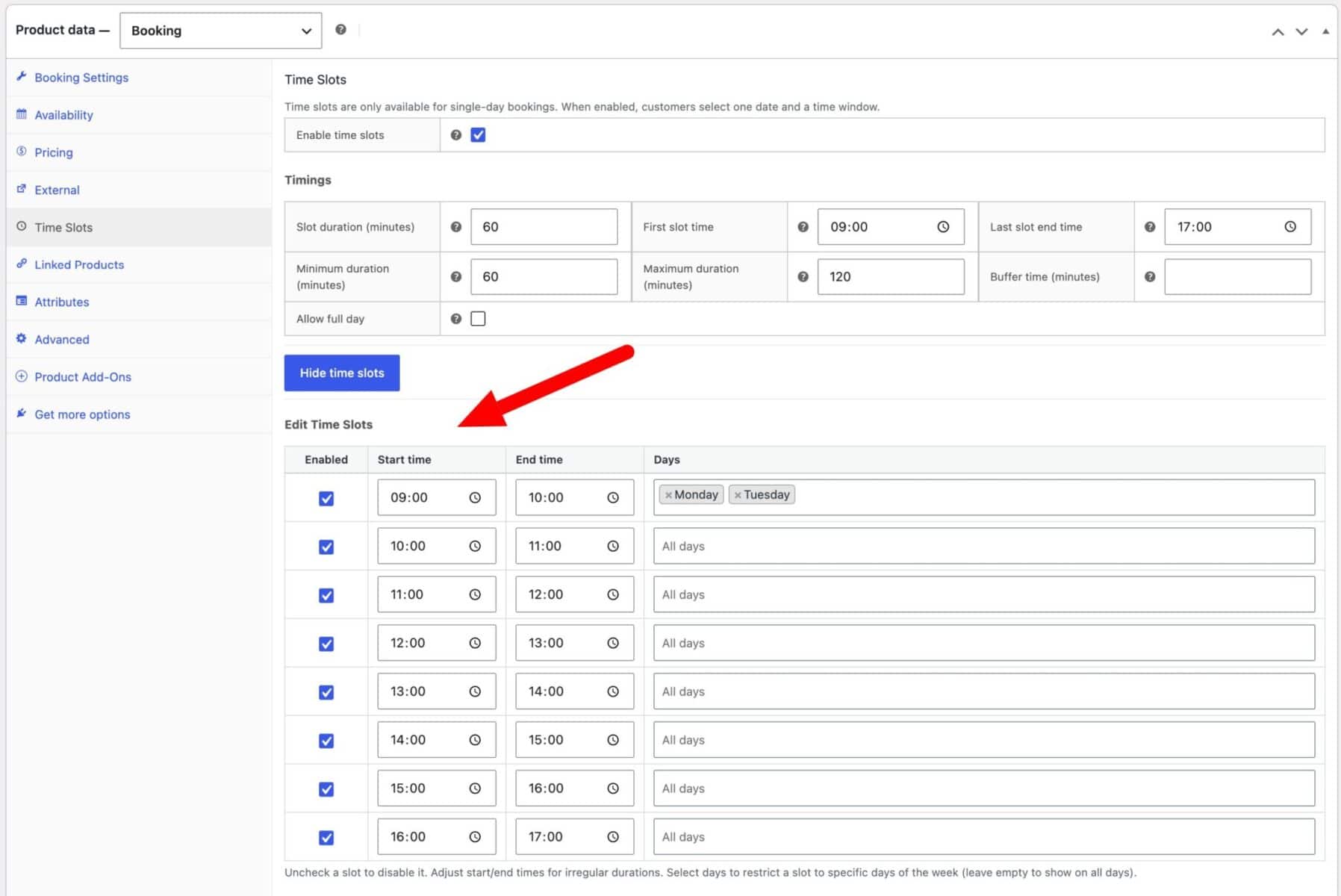Viewport: 1341px width, 896px height.
Task: Check Allow full day checkbox
Action: [479, 319]
